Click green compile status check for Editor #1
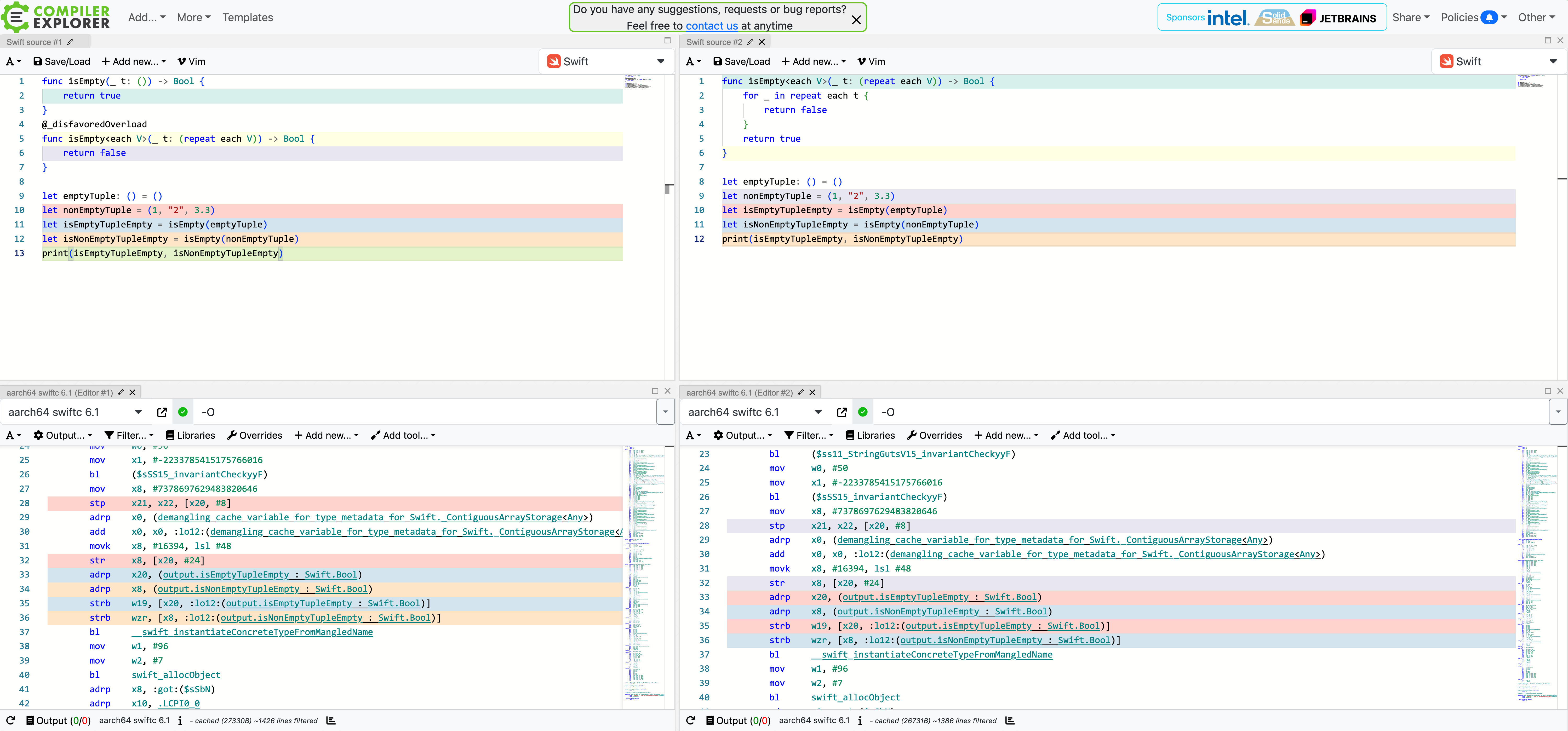 tap(183, 412)
